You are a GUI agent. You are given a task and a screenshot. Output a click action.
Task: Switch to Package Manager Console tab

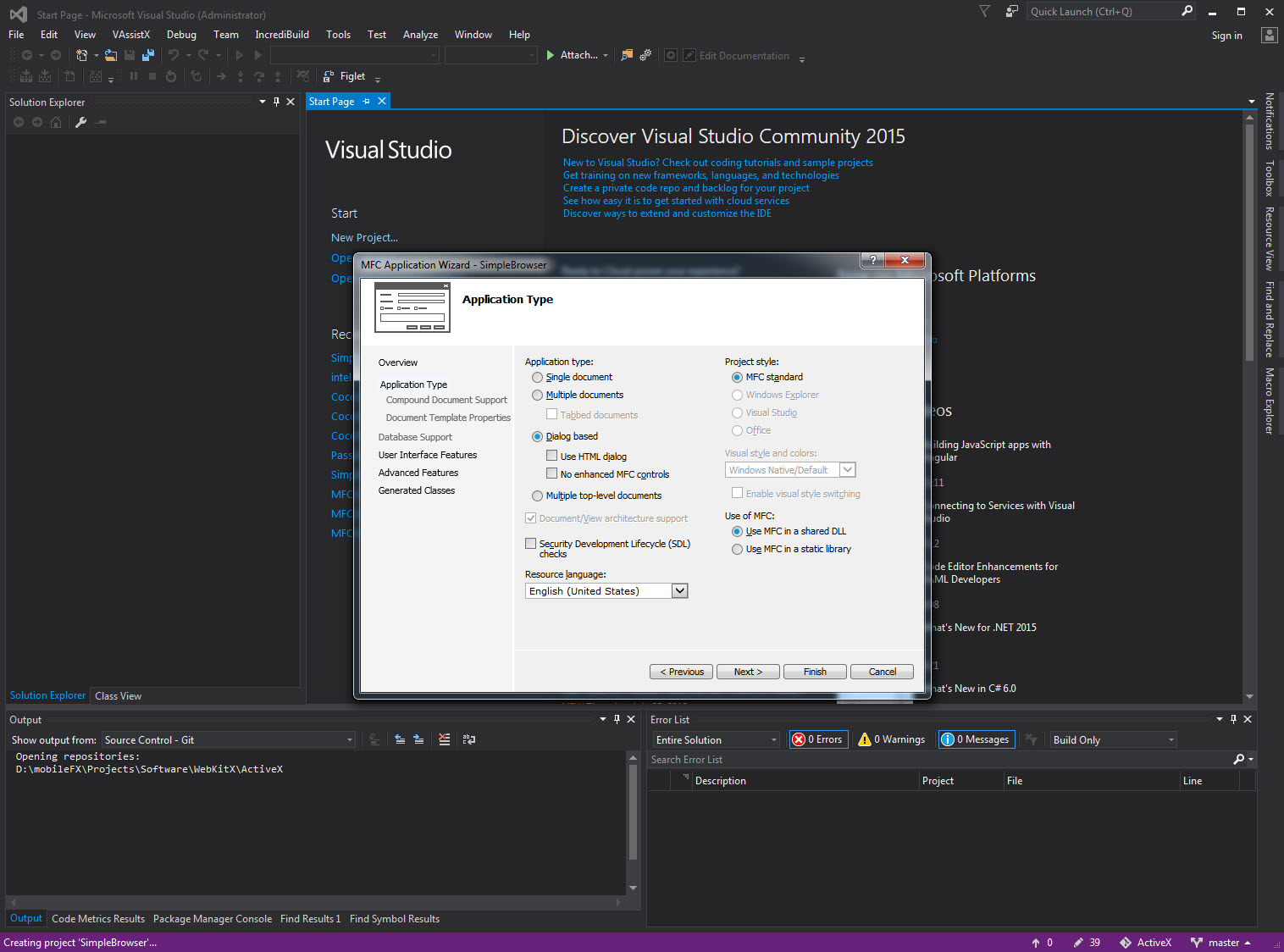213,919
